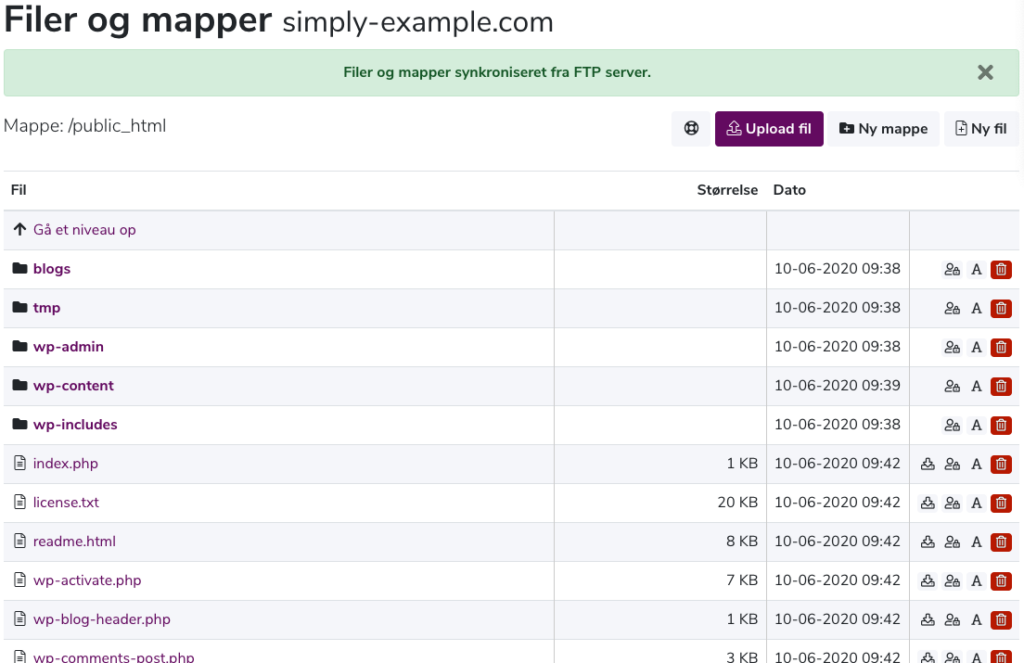The width and height of the screenshot is (1024, 663).
Task: Open the index.php file
Action: tap(65, 464)
